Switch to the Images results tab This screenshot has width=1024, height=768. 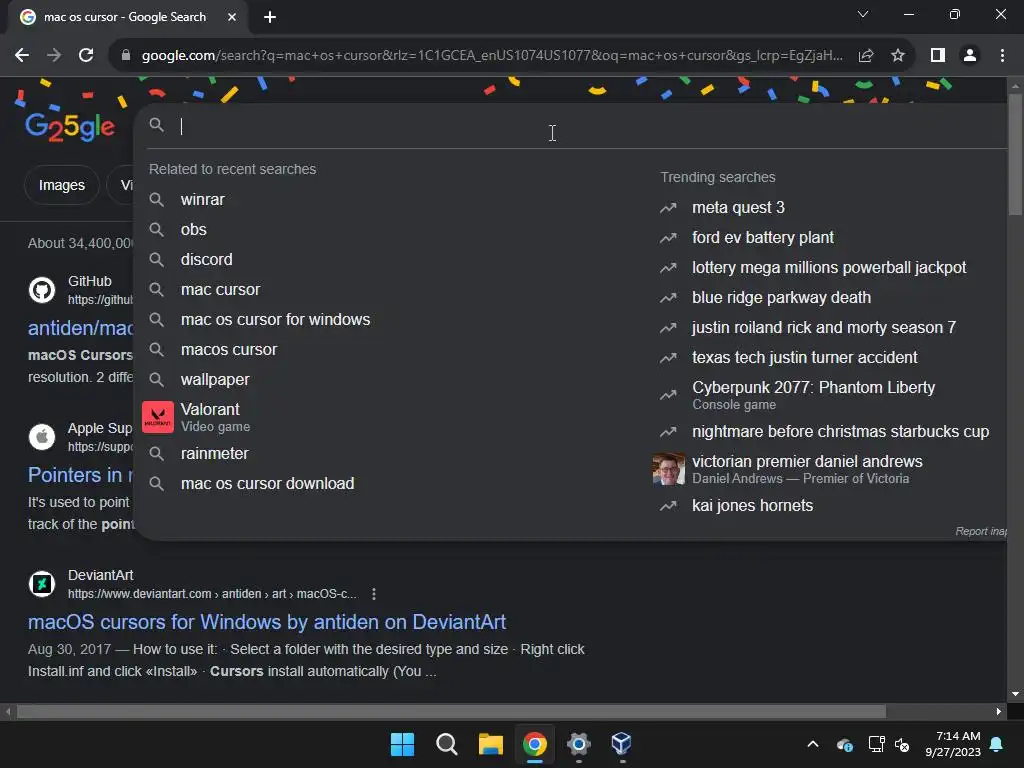click(x=61, y=185)
